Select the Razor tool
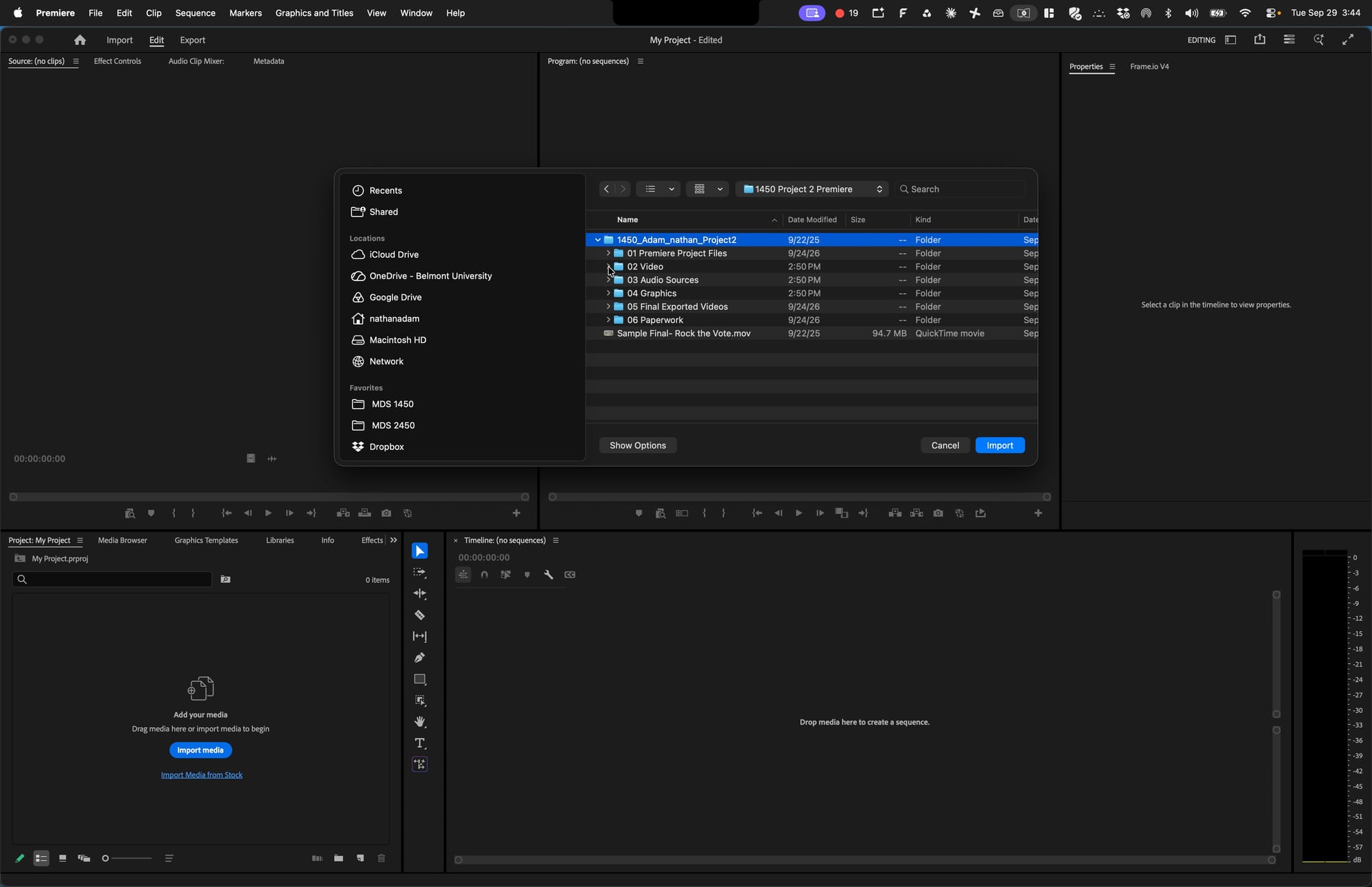This screenshot has height=887, width=1372. [x=420, y=615]
